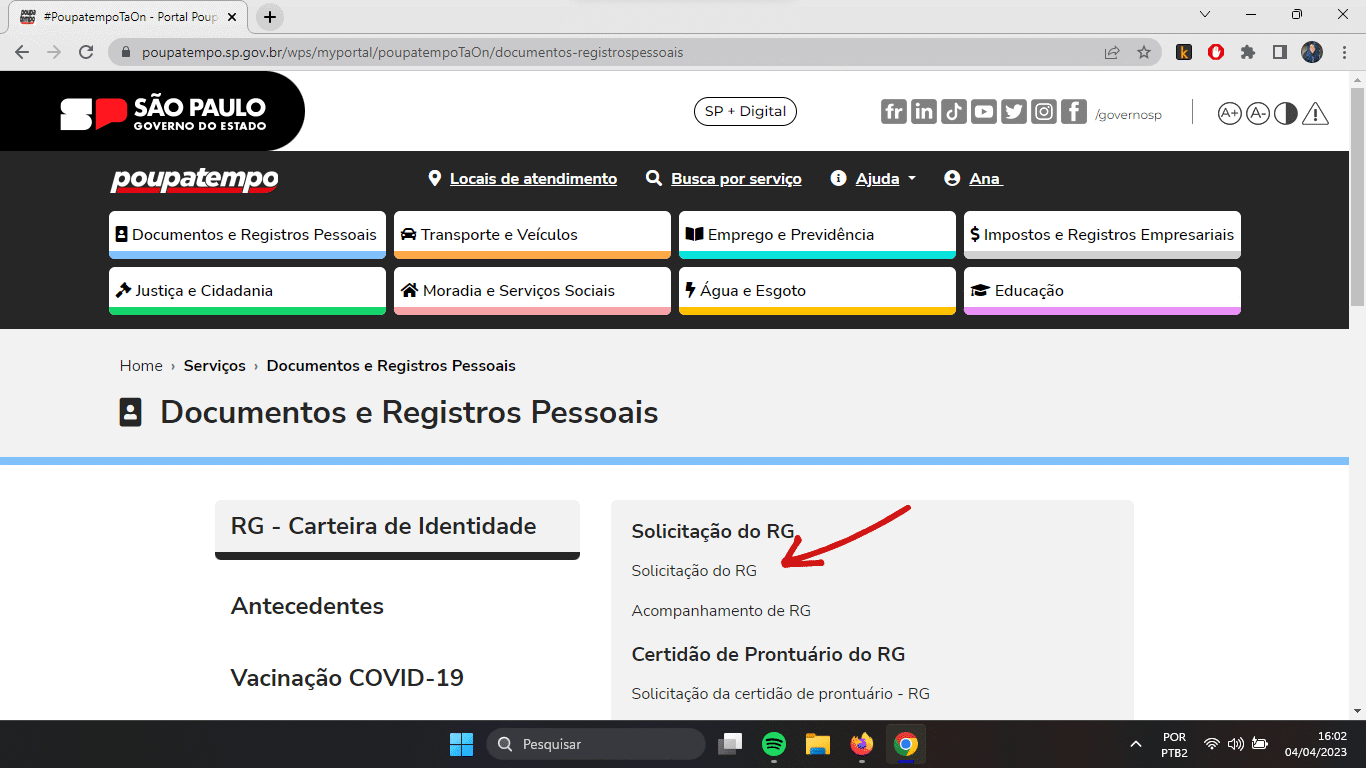
Task: Open Task View in the taskbar
Action: pos(730,744)
